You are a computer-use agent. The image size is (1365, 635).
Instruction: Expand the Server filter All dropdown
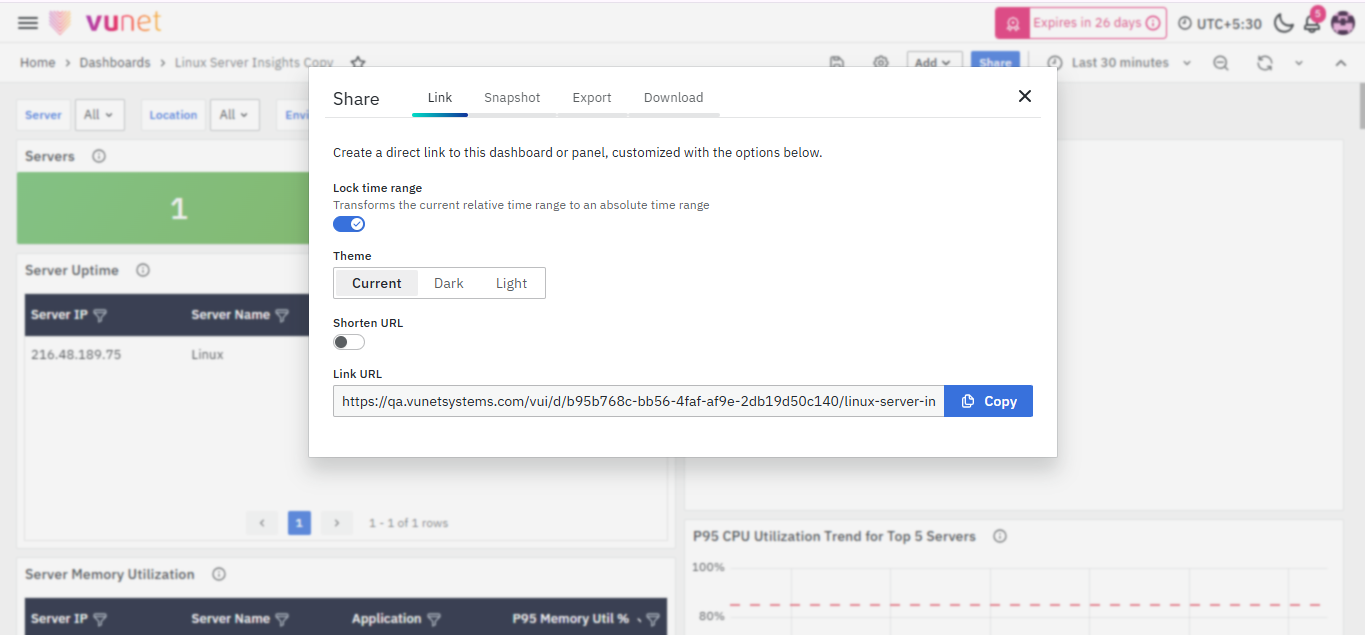pos(98,115)
